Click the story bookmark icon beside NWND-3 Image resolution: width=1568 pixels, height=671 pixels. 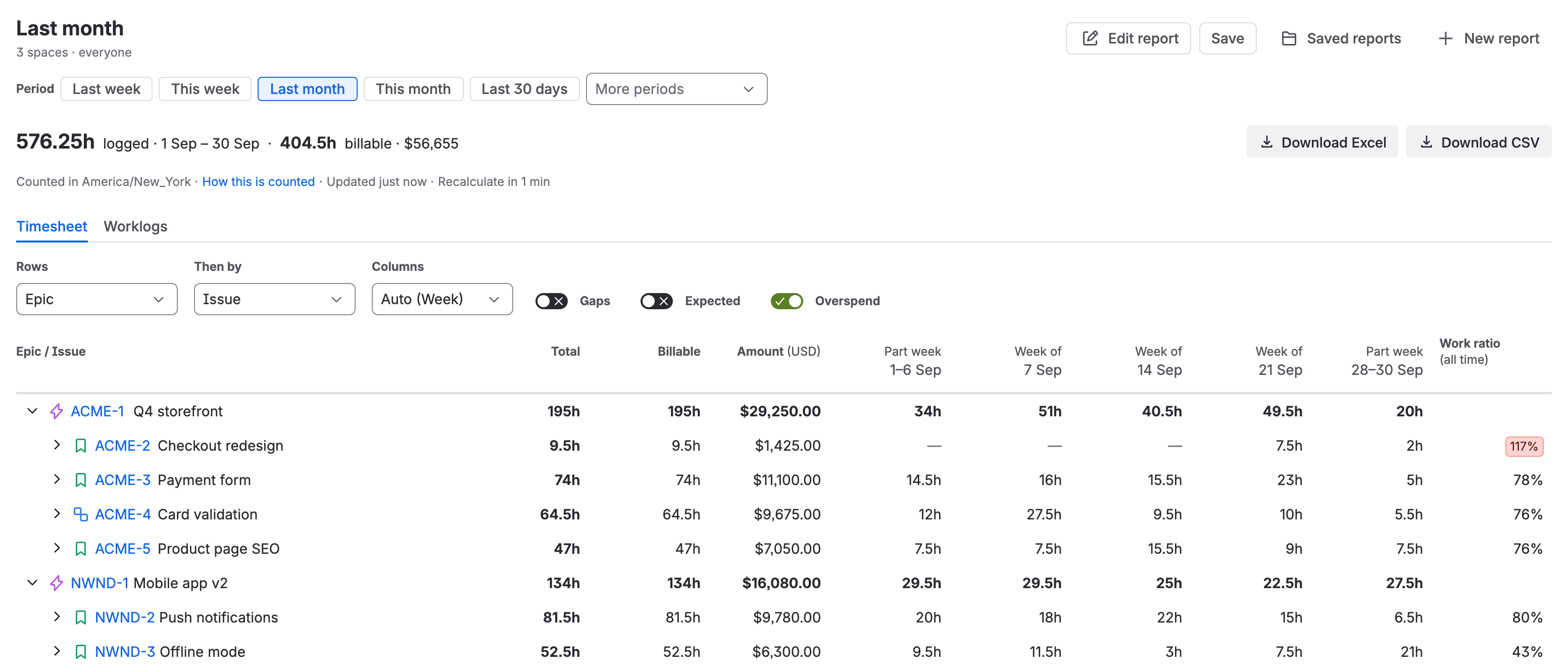(x=80, y=651)
